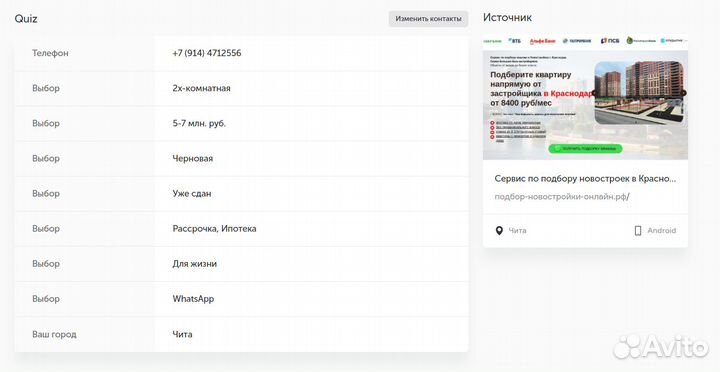720x372 pixels.
Task: Click the Черновая value
Action: pos(192,158)
